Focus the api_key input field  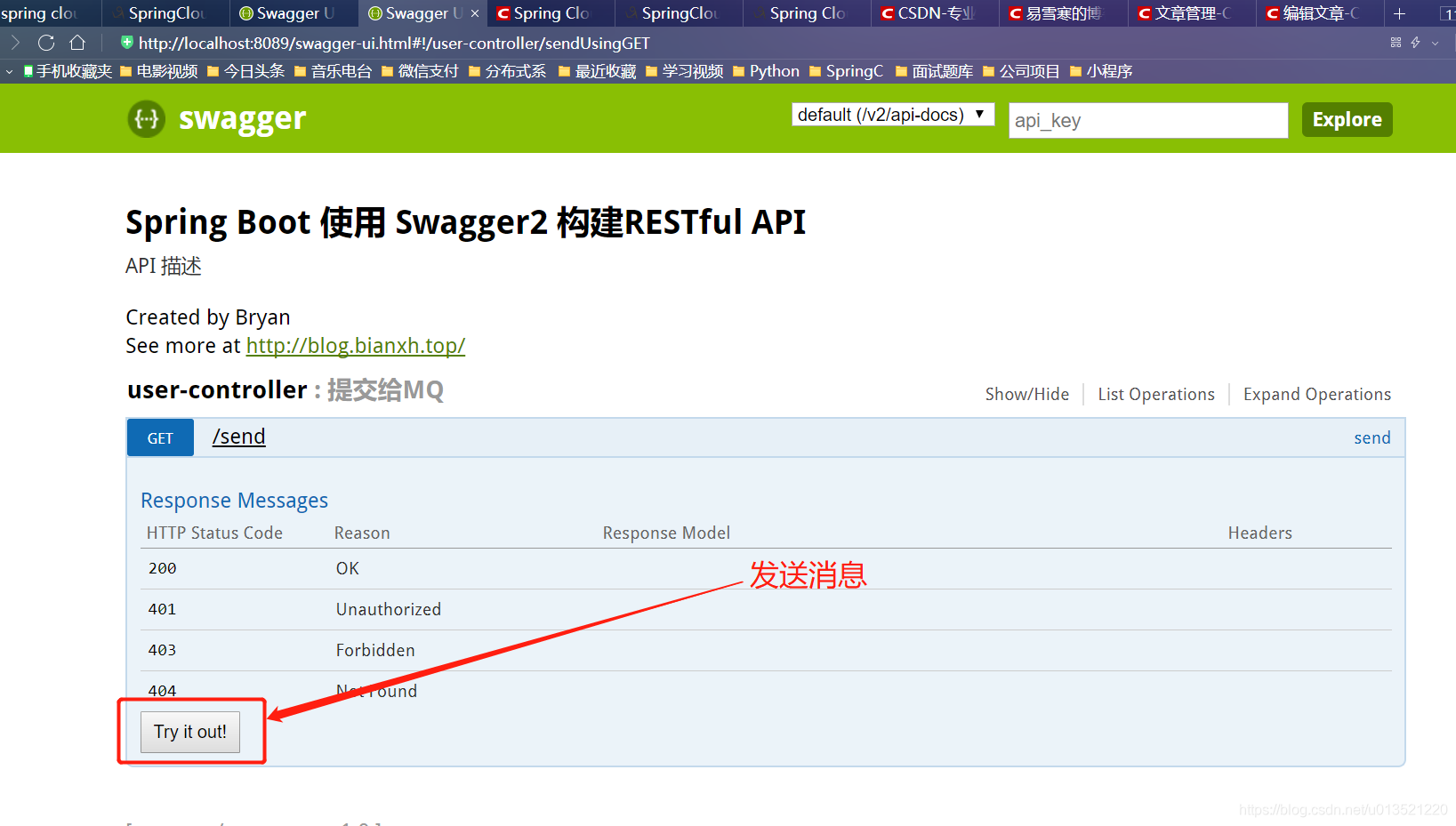pyautogui.click(x=1148, y=120)
